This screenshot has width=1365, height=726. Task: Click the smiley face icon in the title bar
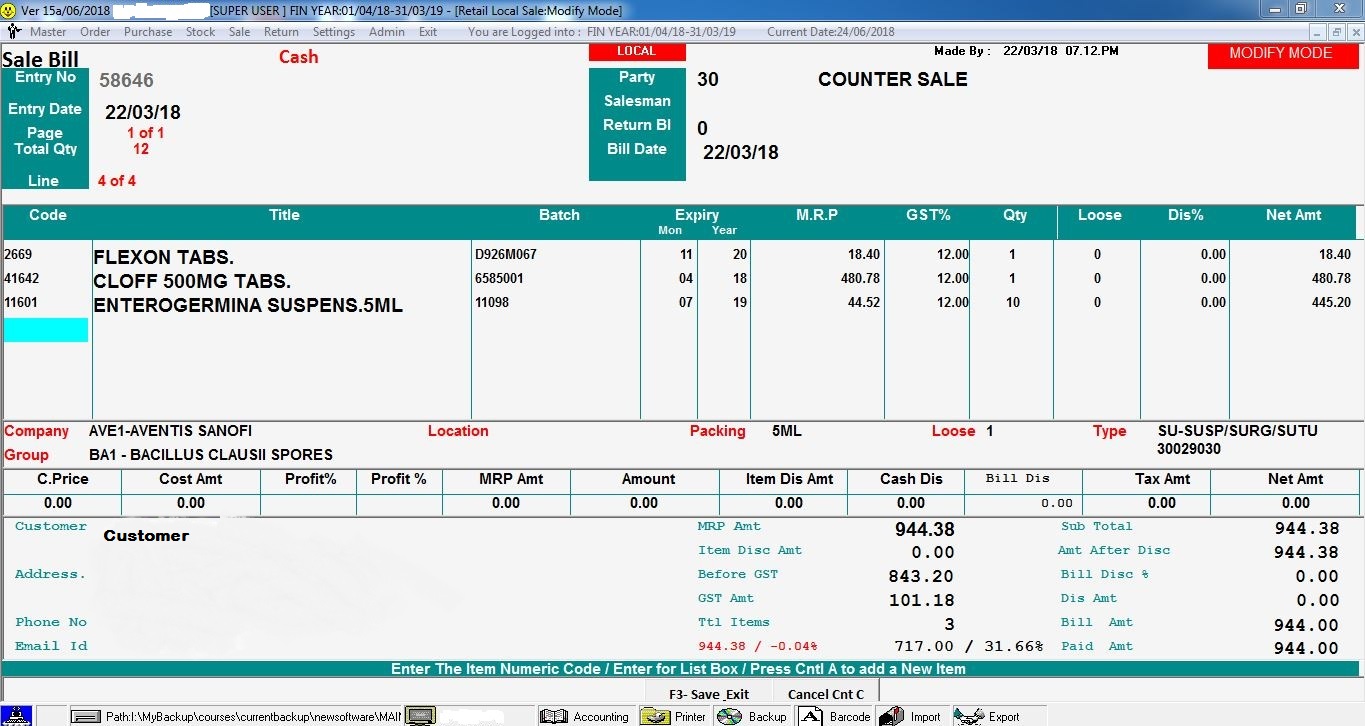10,10
